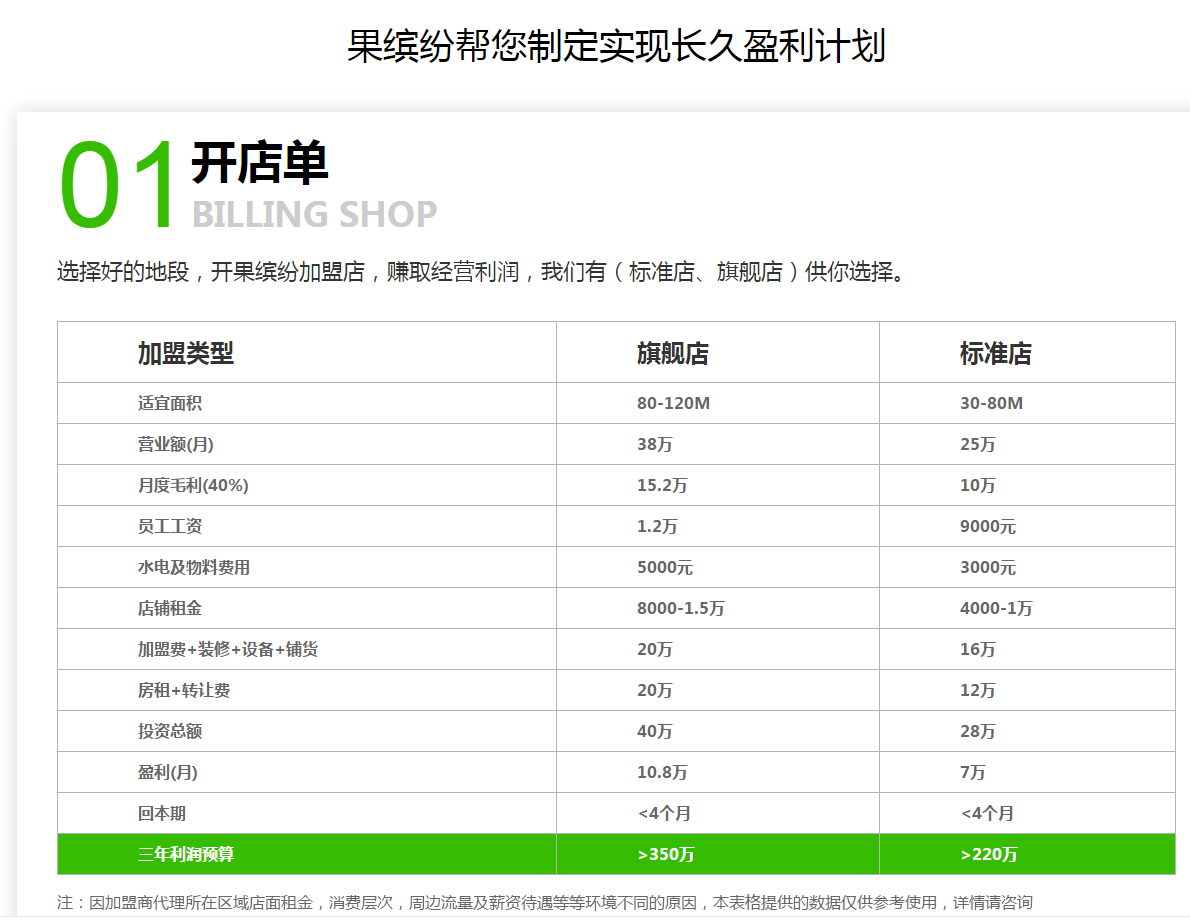The width and height of the screenshot is (1190, 924).
Task: Click the intro sentence starting 选择好的地段
Action: tap(481, 272)
